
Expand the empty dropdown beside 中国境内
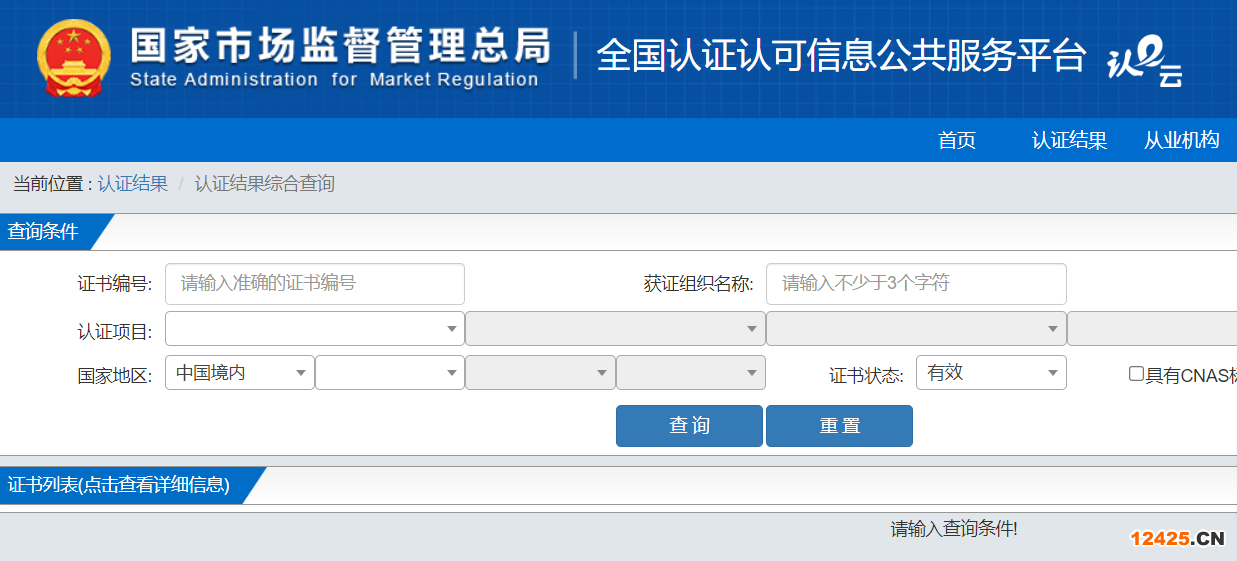tap(389, 373)
